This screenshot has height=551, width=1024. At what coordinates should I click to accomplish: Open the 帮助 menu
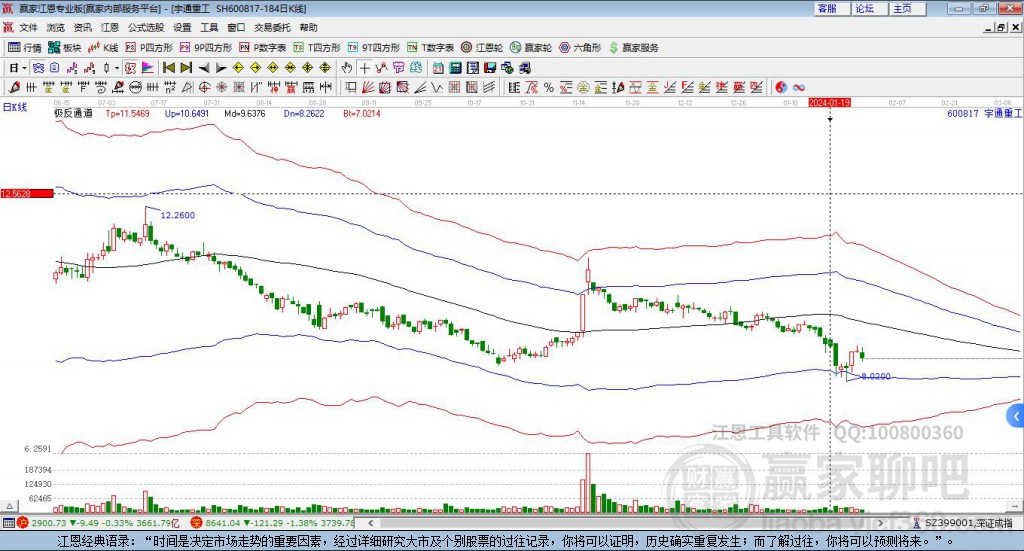tap(308, 27)
